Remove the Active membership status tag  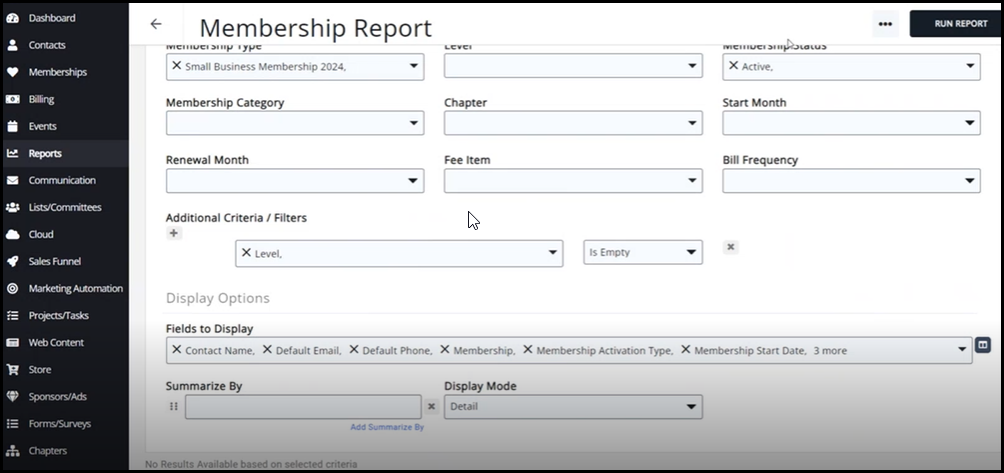733,66
